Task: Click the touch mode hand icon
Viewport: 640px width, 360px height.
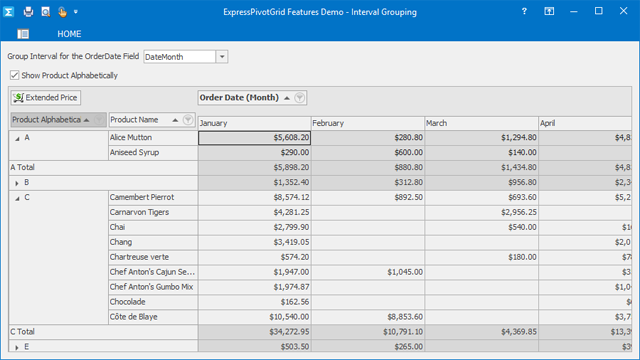Action: pyautogui.click(x=62, y=12)
